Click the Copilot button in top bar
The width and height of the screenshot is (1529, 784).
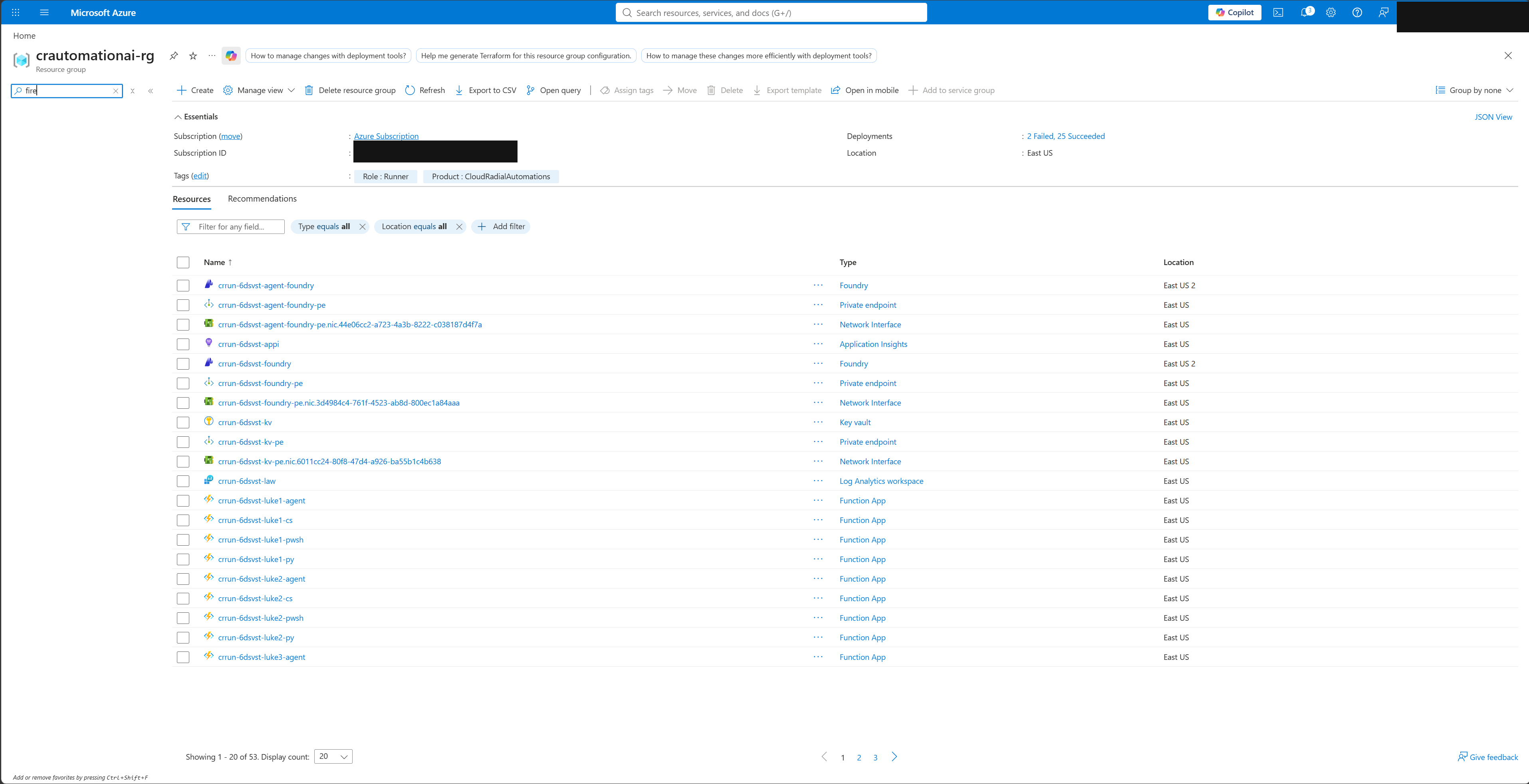(x=1235, y=12)
